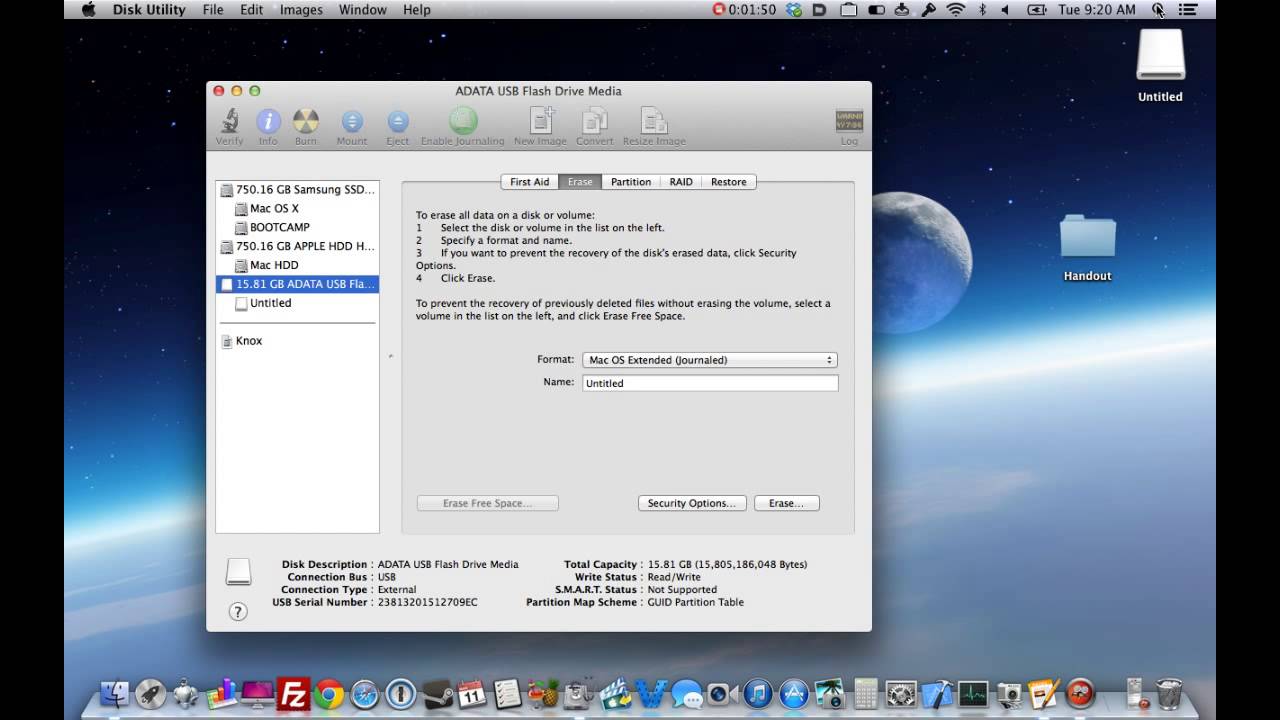This screenshot has height=720, width=1280.
Task: Open App Store from the Dock
Action: pyautogui.click(x=794, y=693)
